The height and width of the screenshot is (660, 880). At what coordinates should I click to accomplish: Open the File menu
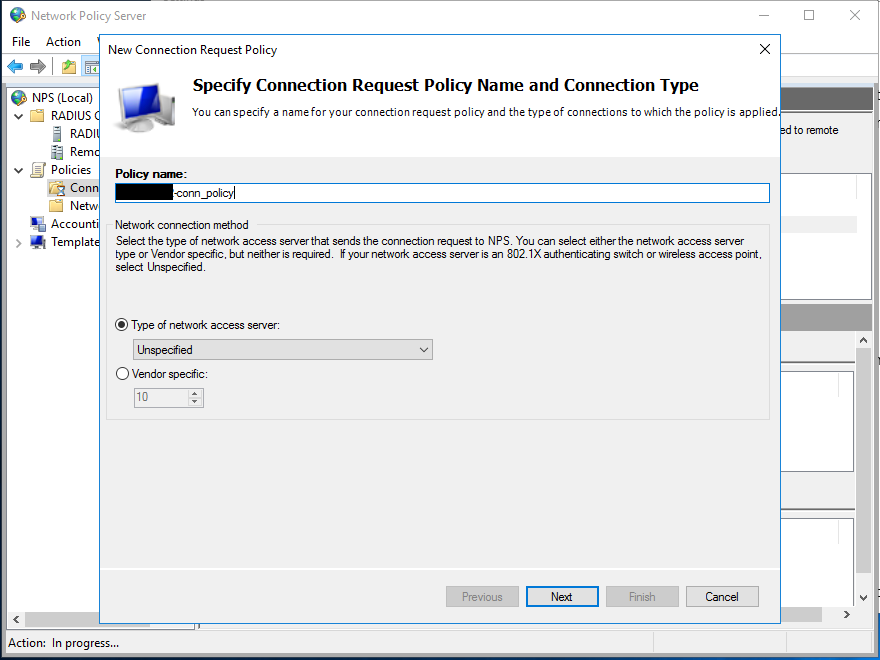20,41
